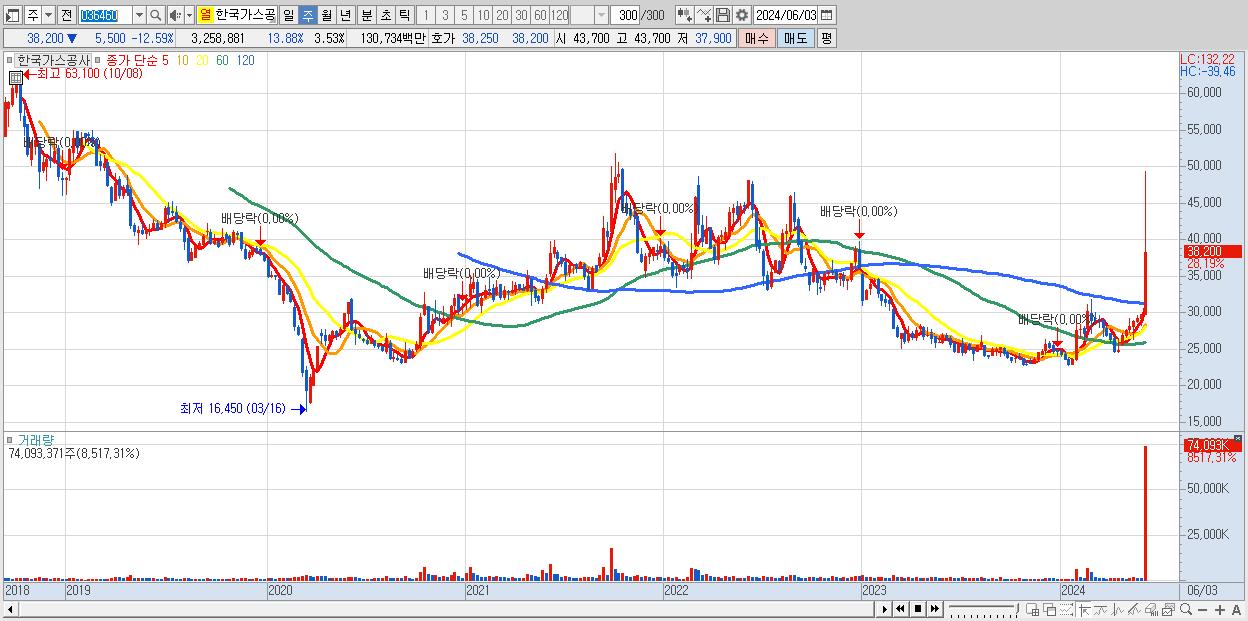Click the 거래량 volume panel label
This screenshot has width=1248, height=621.
[x=38, y=440]
